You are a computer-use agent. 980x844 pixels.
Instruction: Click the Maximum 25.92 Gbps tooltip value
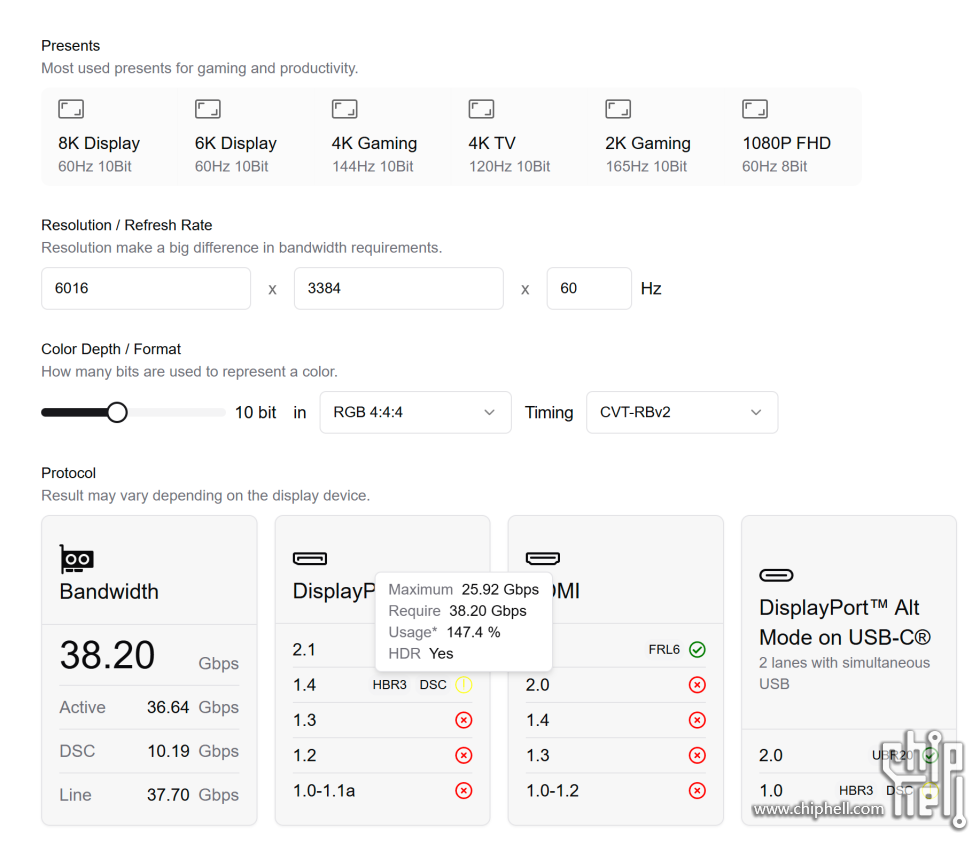[500, 590]
